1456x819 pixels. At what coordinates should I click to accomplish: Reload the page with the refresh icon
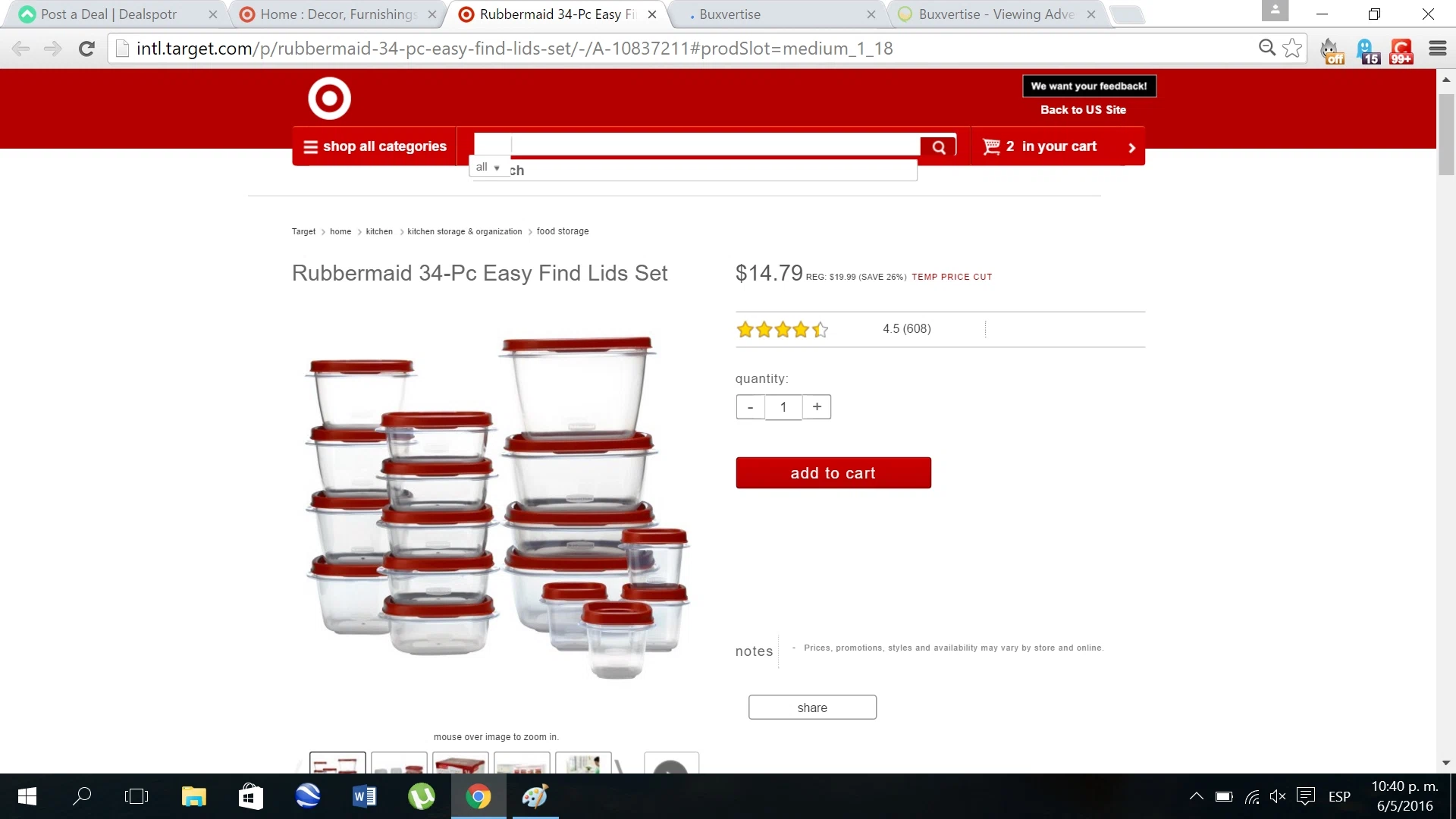86,49
